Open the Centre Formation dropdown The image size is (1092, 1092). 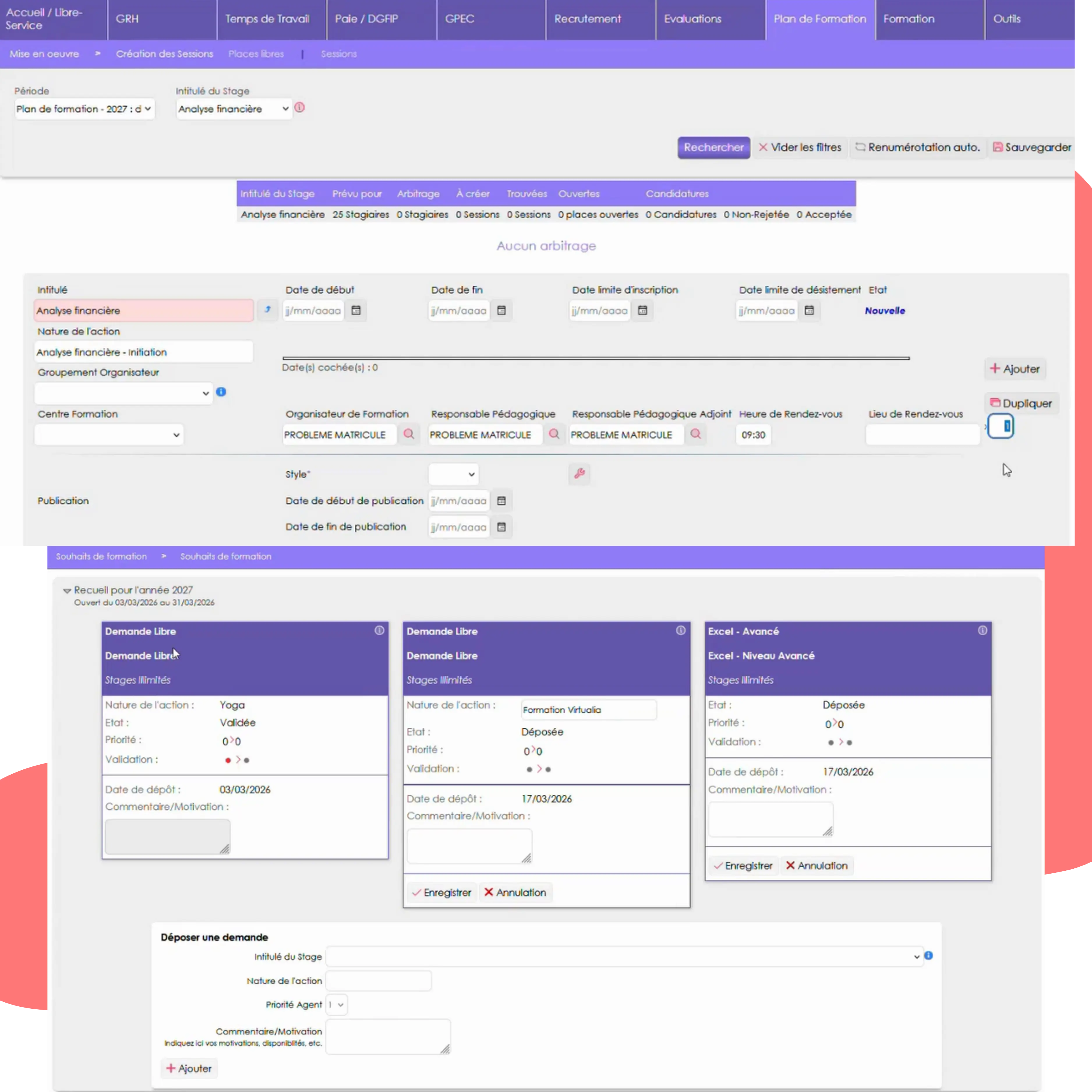[x=109, y=435]
